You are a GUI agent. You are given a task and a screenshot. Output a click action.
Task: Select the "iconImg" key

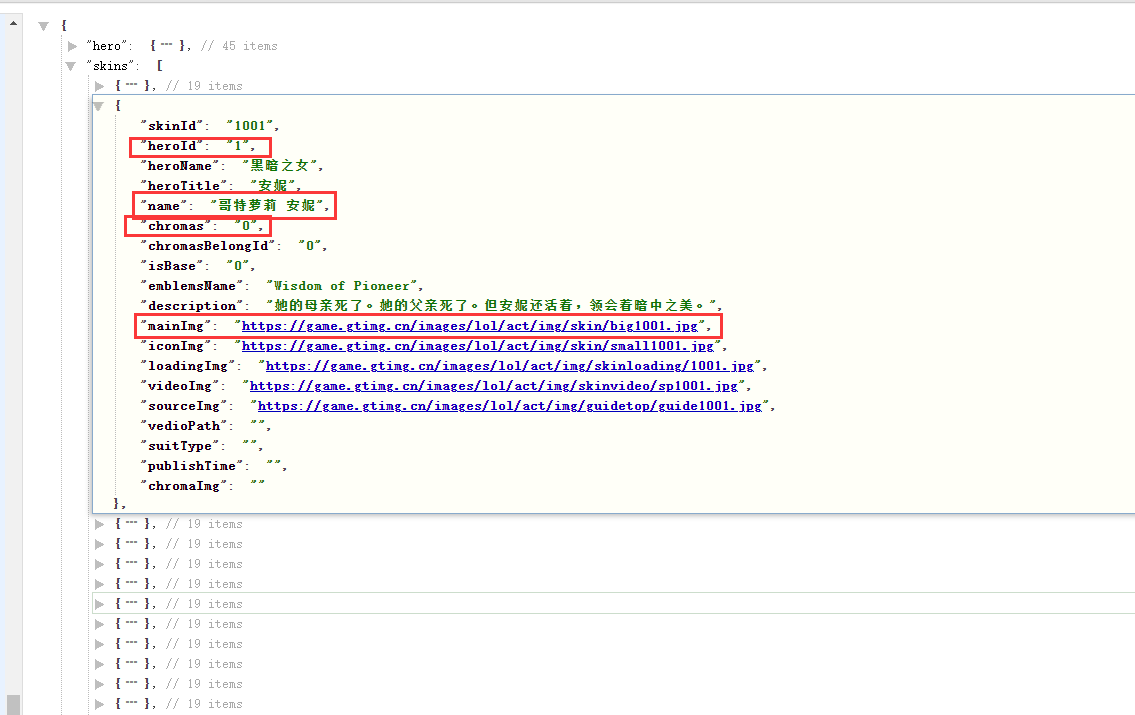tap(176, 347)
